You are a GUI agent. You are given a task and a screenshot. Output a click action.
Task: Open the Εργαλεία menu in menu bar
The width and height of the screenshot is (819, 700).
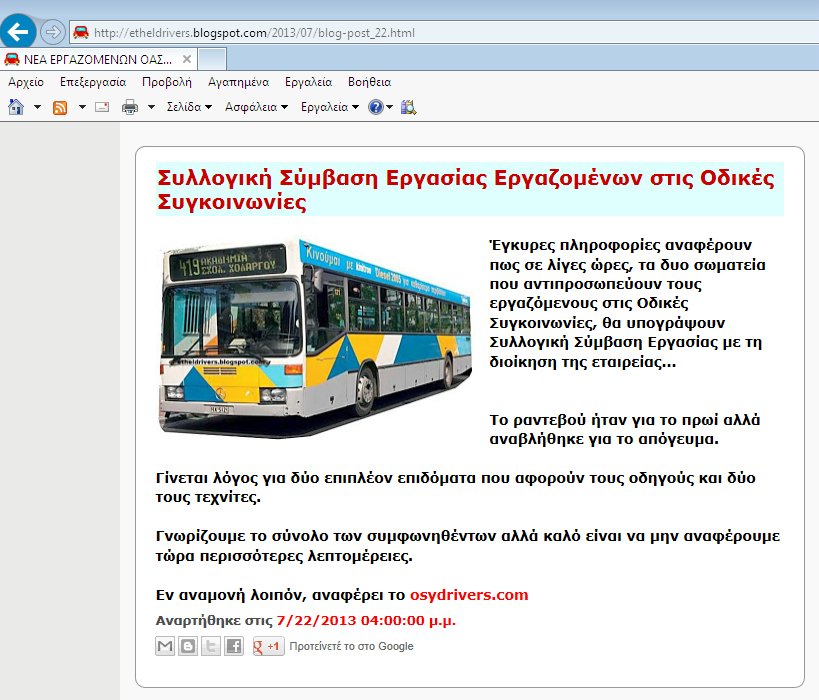(x=309, y=82)
